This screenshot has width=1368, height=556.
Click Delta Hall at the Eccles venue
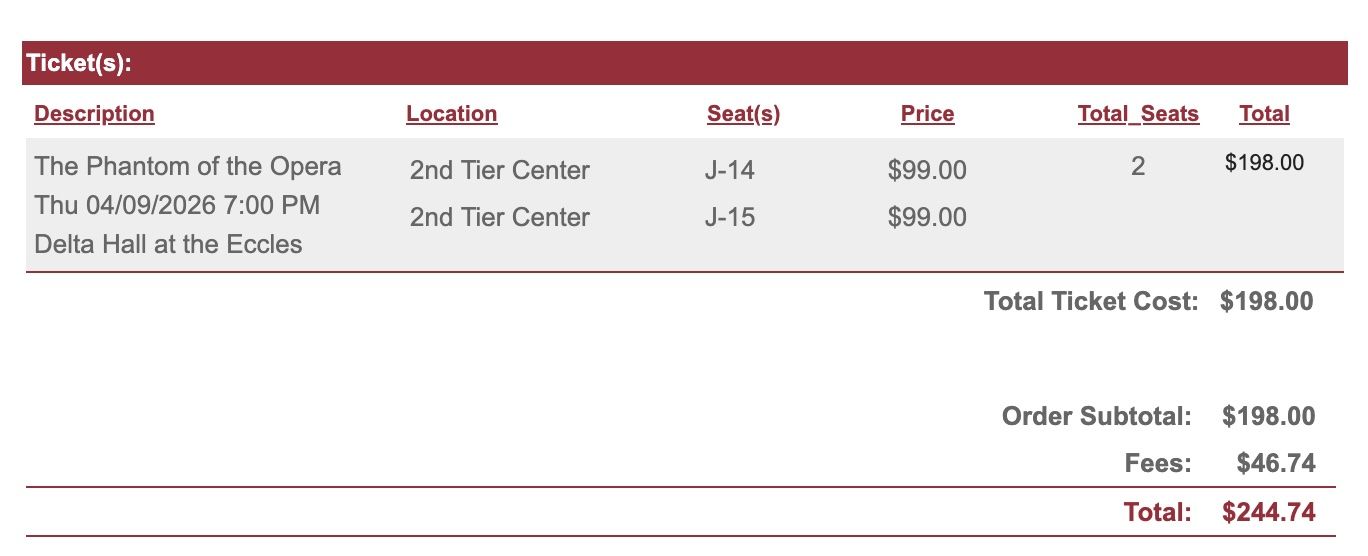point(168,244)
